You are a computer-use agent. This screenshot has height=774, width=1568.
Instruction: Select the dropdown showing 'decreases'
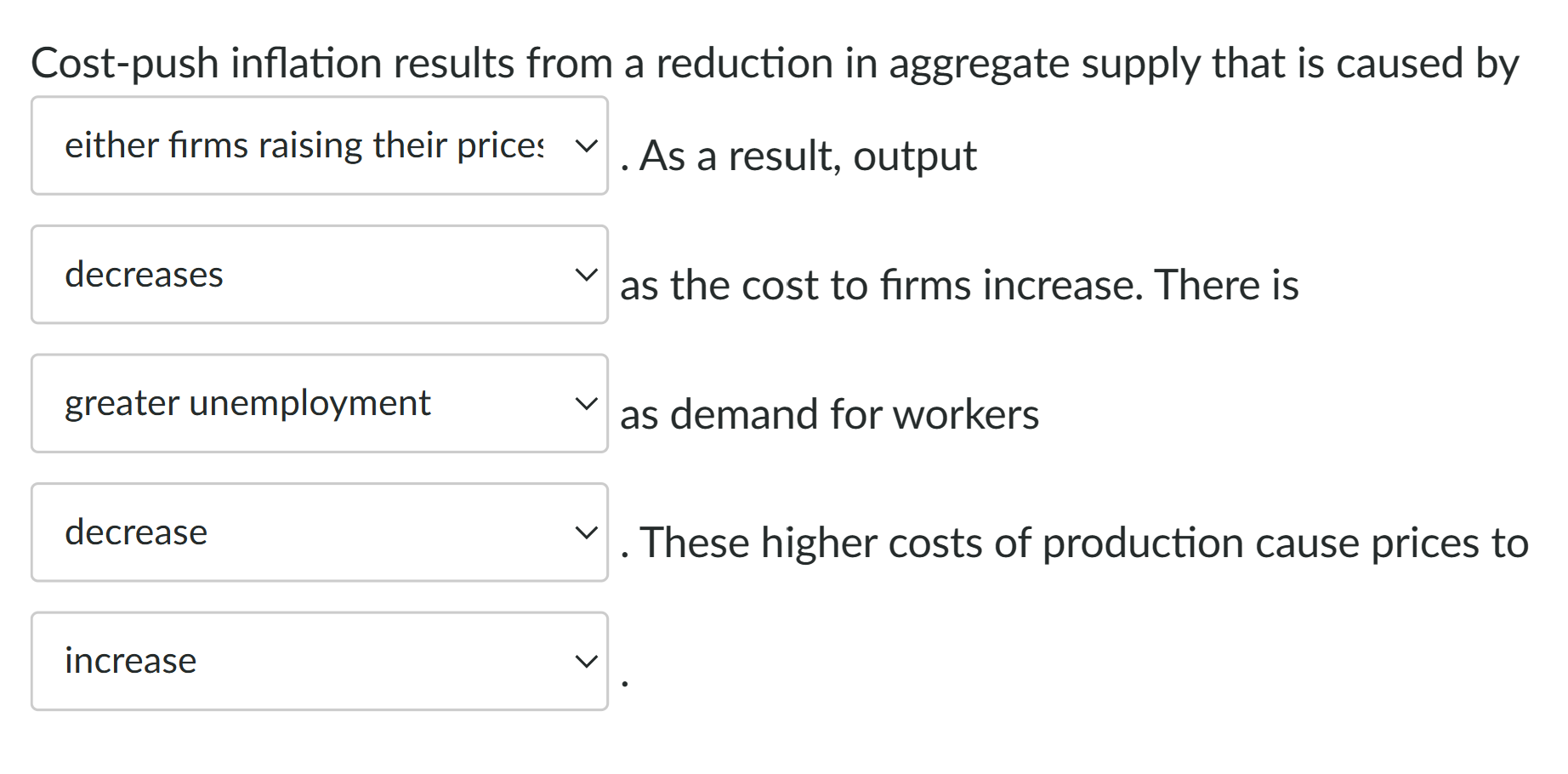[319, 274]
